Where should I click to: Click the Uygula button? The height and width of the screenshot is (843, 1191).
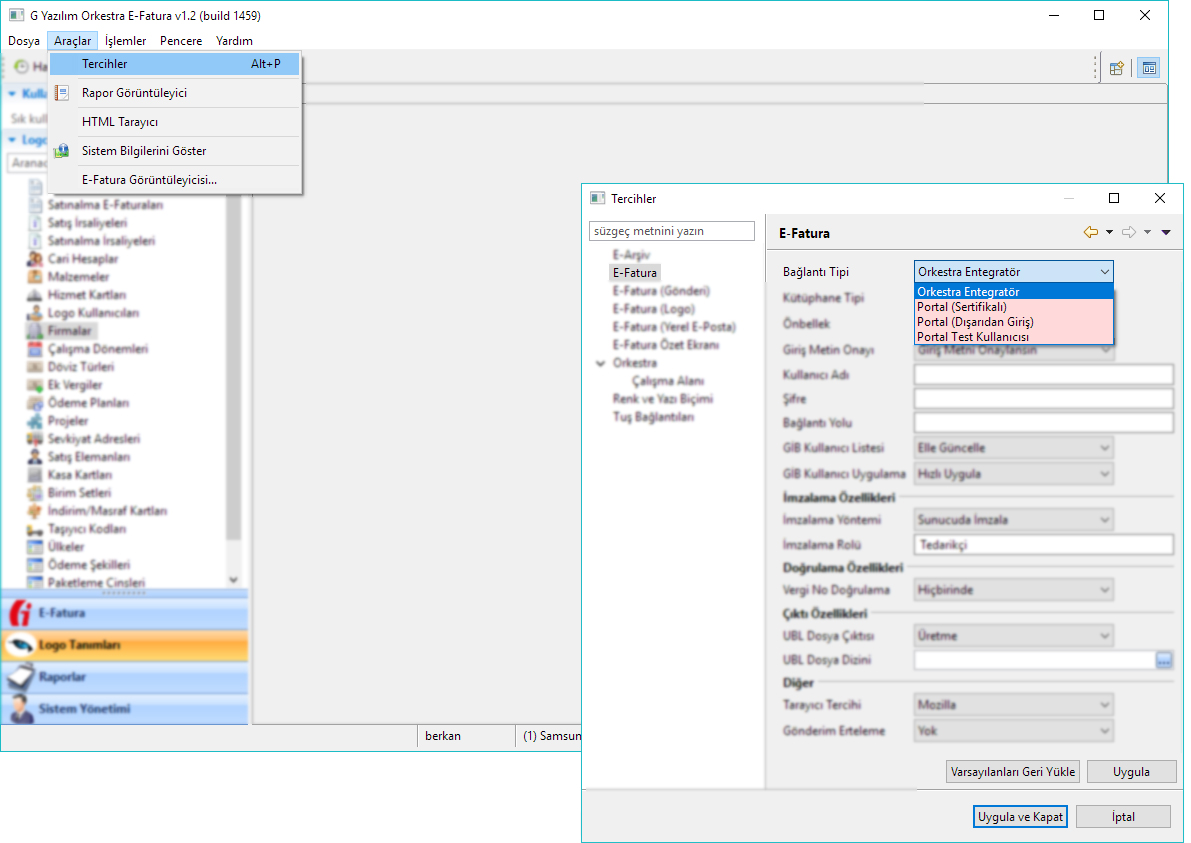click(x=1131, y=772)
